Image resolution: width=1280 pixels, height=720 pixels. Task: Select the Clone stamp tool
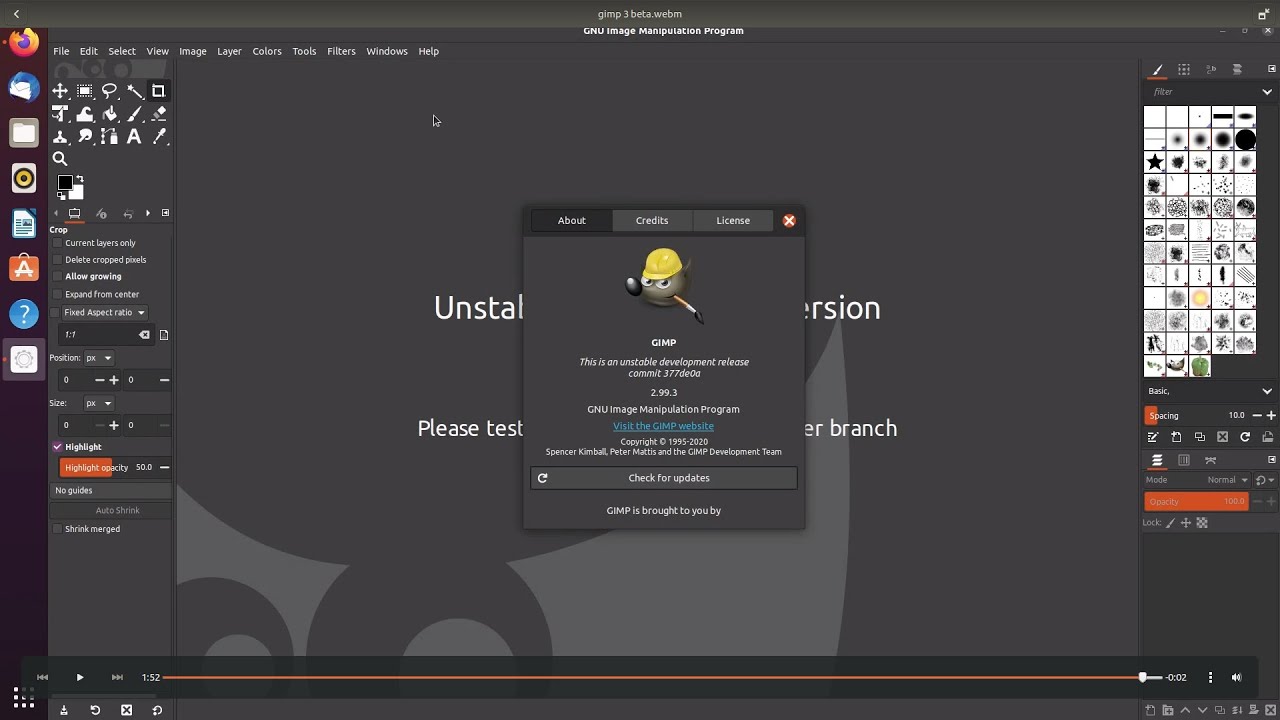point(60,137)
